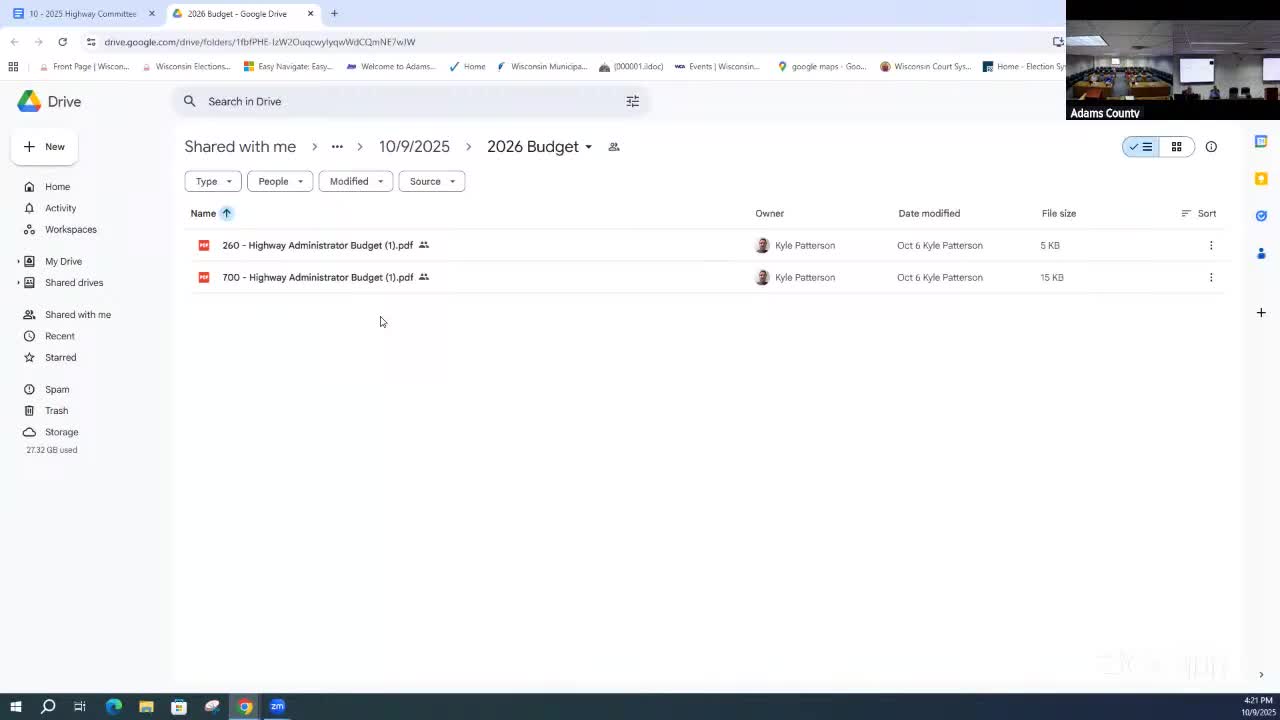Open Wisconsin Court System bookmark
The height and width of the screenshot is (720, 1280).
[925, 67]
